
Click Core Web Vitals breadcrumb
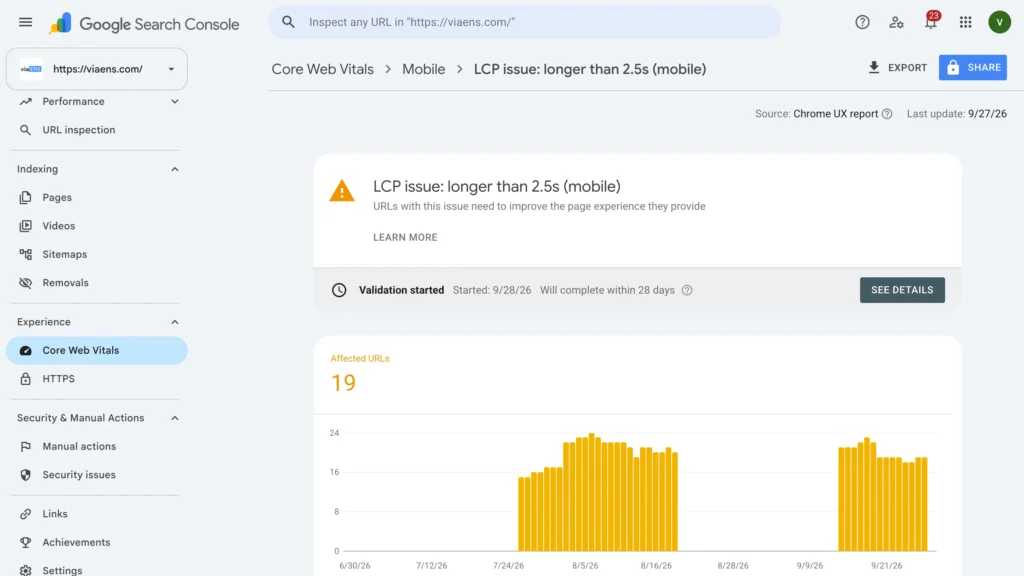[323, 69]
